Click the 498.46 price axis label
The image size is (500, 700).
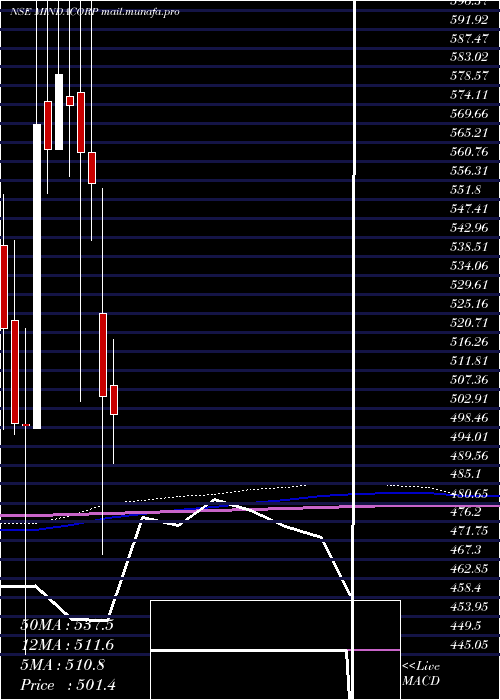click(x=469, y=417)
